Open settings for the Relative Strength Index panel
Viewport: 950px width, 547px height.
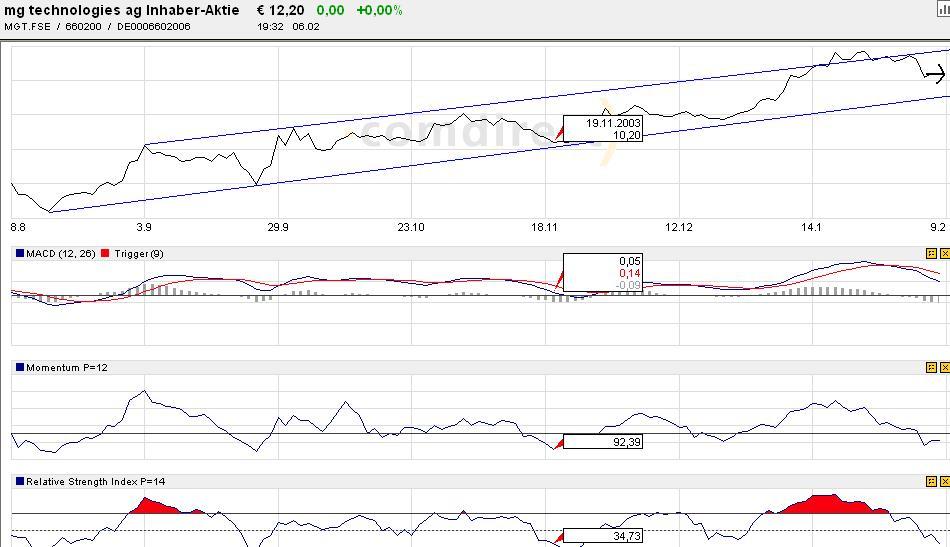click(x=931, y=481)
